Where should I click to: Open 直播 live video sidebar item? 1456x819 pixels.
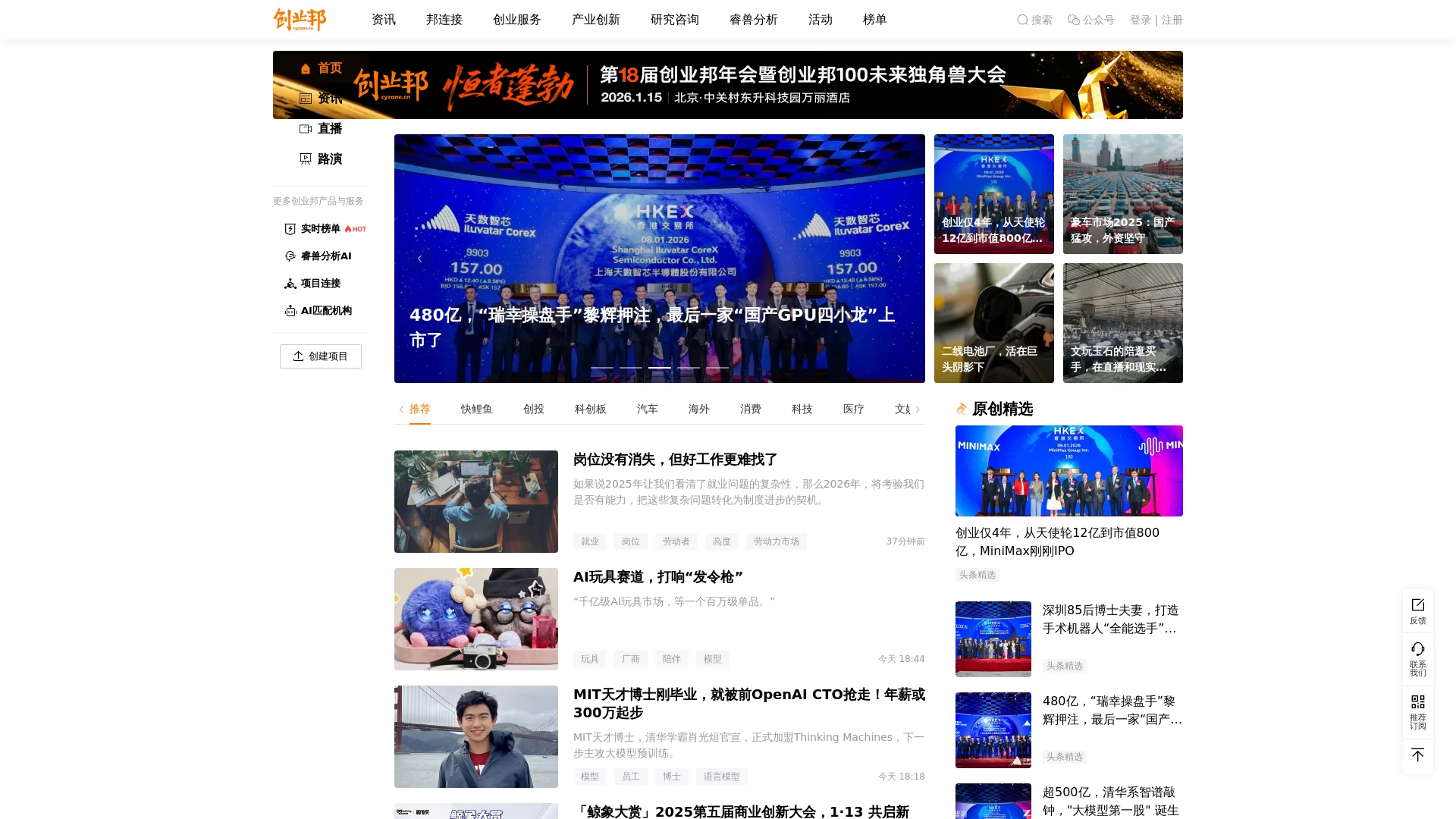point(321,129)
